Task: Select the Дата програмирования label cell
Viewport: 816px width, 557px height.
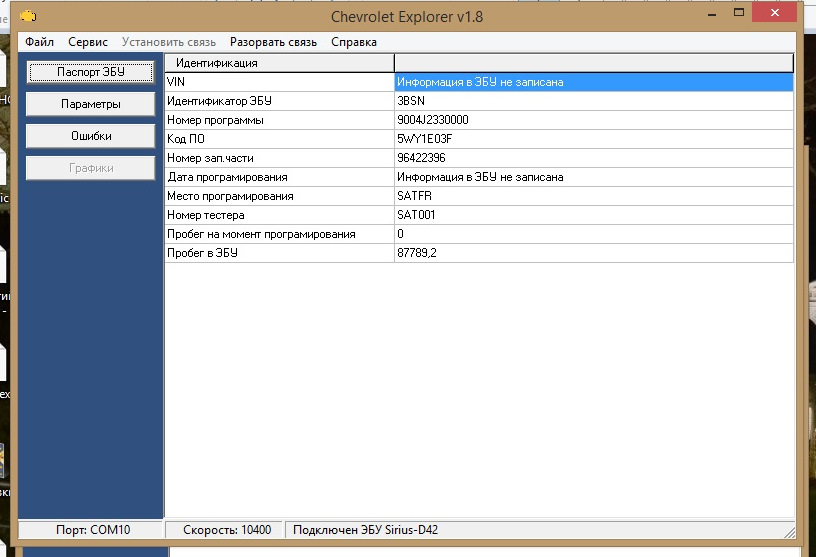Action: (280, 177)
